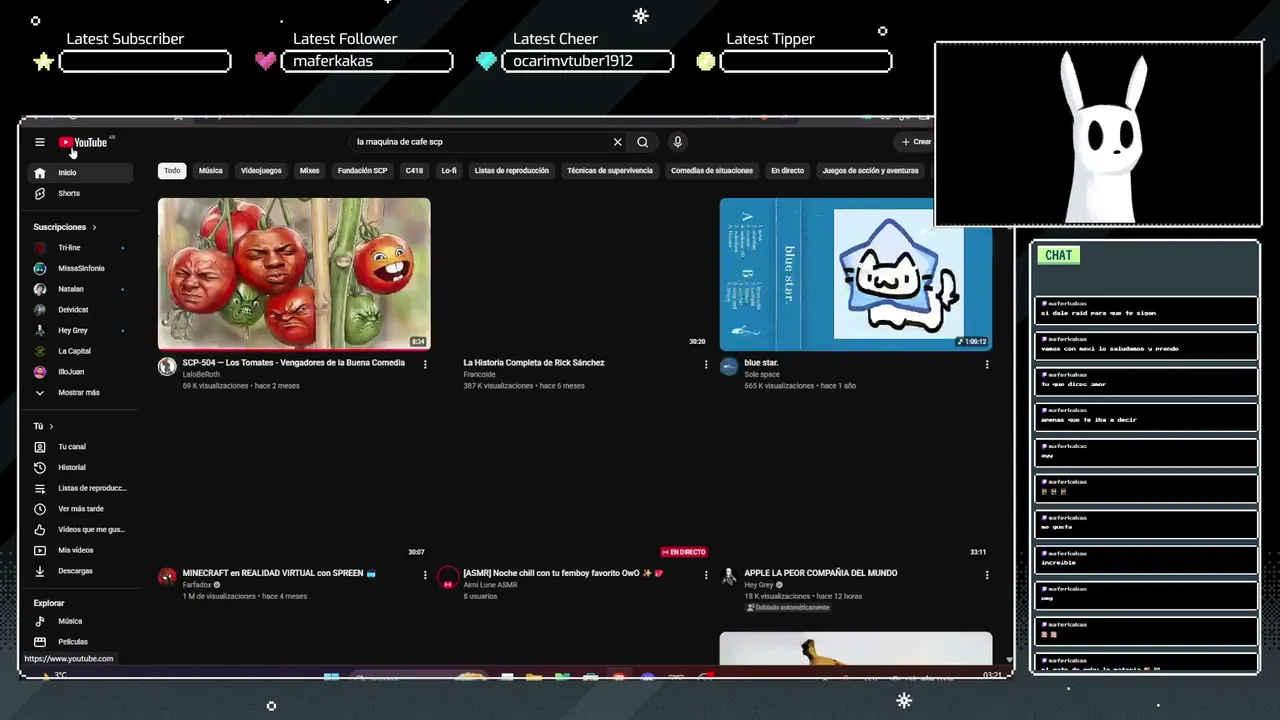Select Juegos de acción y aventuras chip
1280x720 pixels.
870,171
